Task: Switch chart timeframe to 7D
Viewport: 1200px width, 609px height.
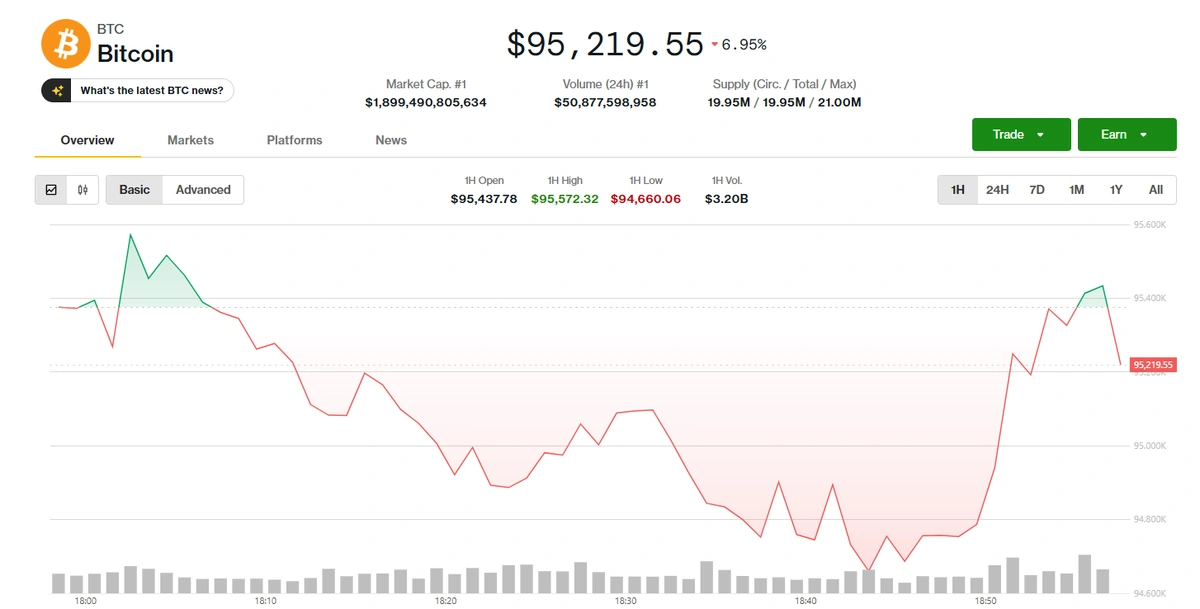Action: coord(1037,190)
